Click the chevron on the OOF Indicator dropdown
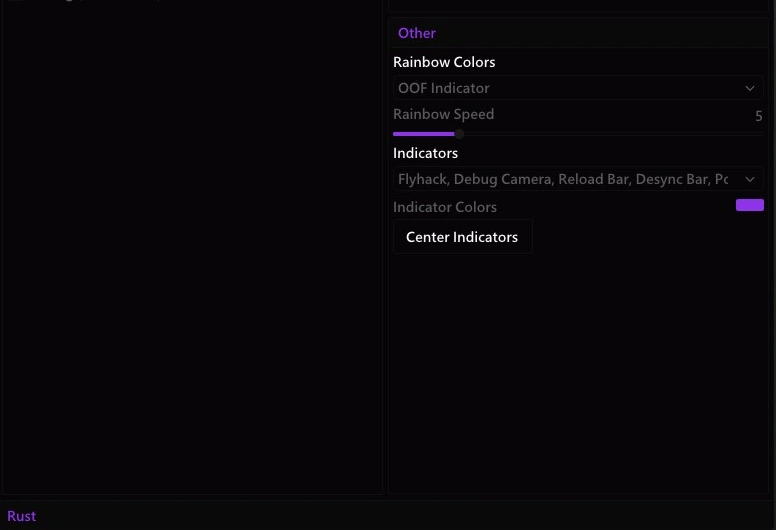The height and width of the screenshot is (530, 776). [750, 88]
